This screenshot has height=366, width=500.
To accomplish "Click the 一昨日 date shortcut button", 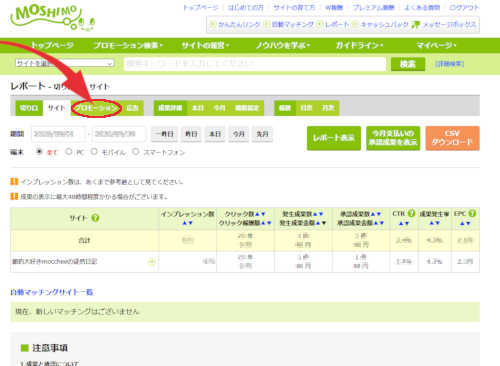I will click(x=164, y=134).
